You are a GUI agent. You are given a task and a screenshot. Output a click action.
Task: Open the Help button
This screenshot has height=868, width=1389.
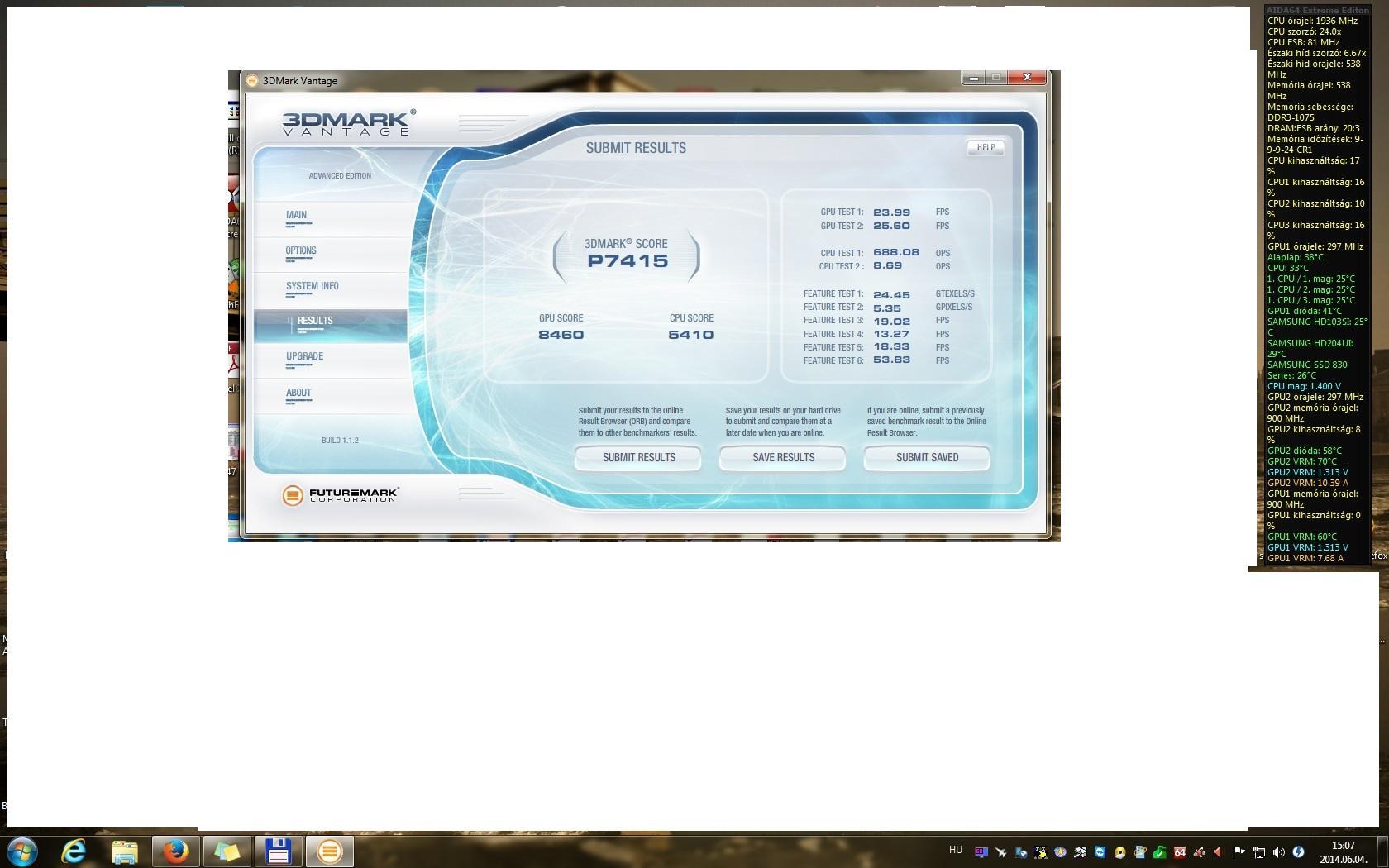pyautogui.click(x=986, y=147)
